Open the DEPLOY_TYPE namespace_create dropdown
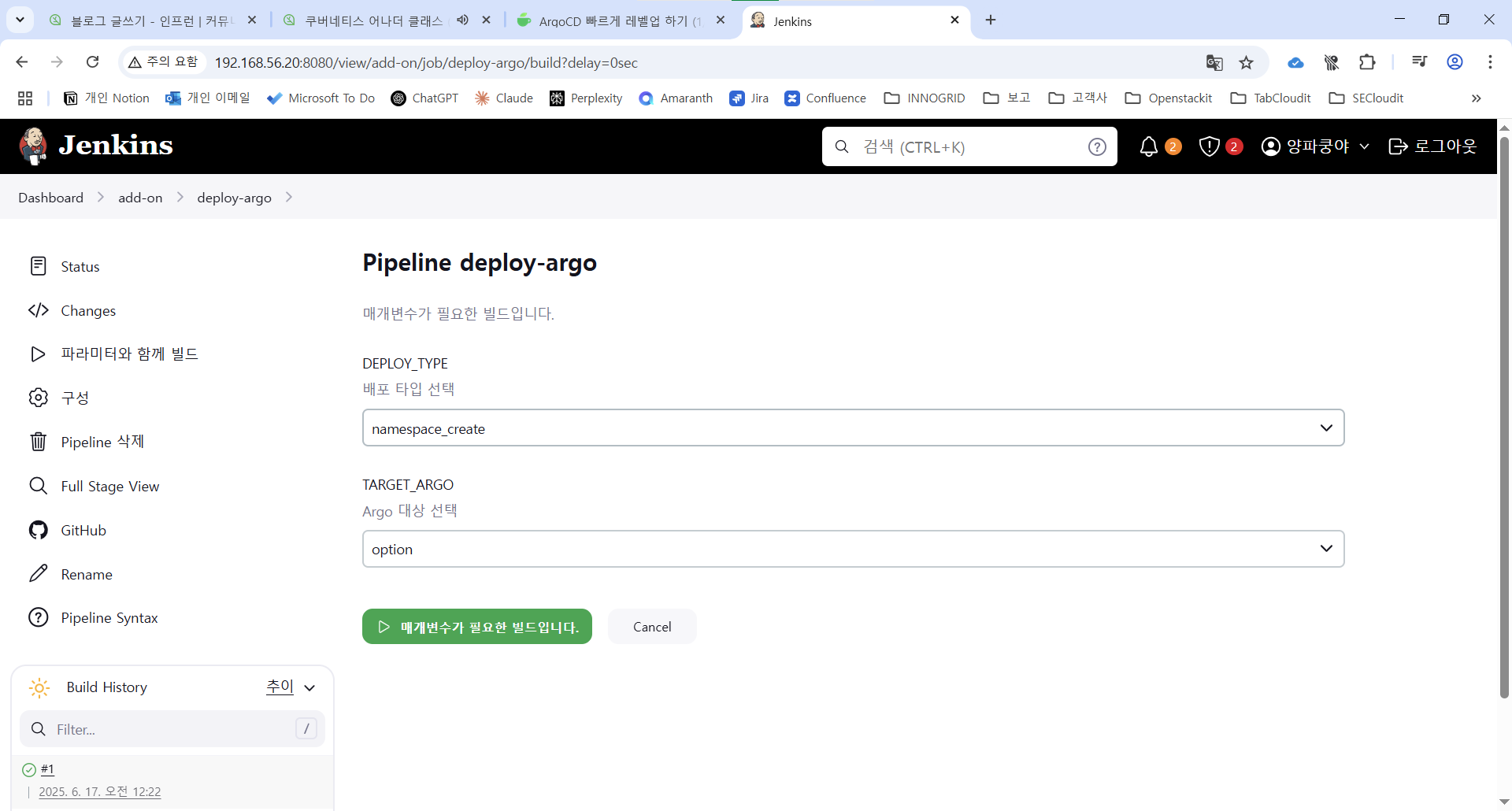The image size is (1512, 811). [x=853, y=428]
